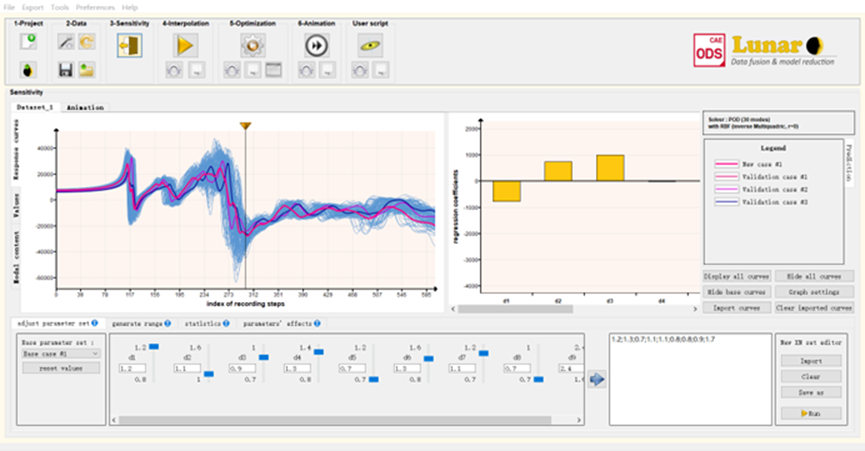Click the Save as button
The height and width of the screenshot is (451, 865).
click(811, 393)
